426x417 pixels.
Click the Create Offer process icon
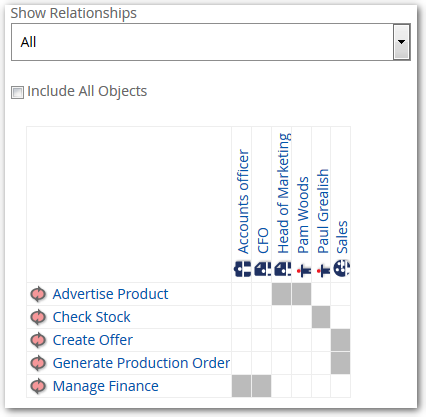38,340
